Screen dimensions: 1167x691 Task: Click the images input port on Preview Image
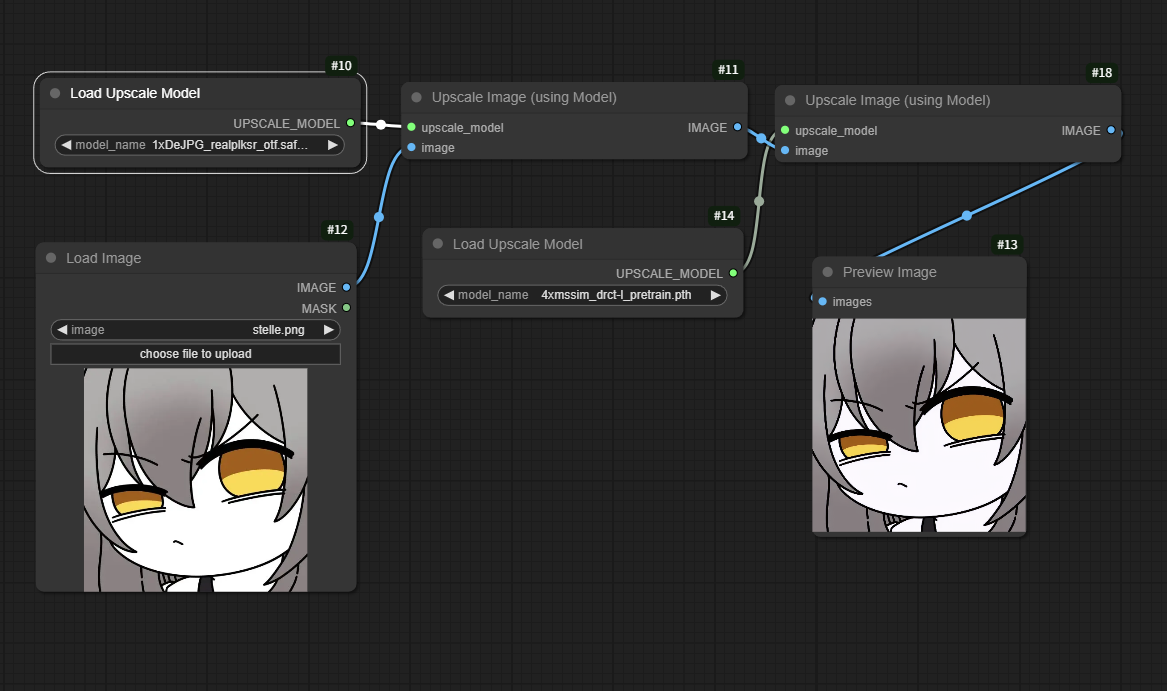coord(822,301)
